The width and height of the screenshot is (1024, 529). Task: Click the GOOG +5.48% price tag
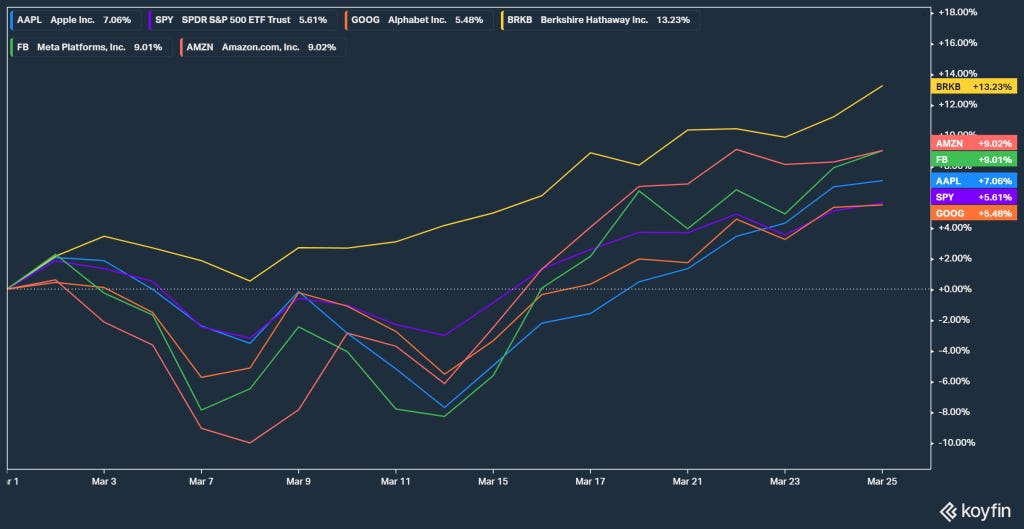pyautogui.click(x=973, y=214)
